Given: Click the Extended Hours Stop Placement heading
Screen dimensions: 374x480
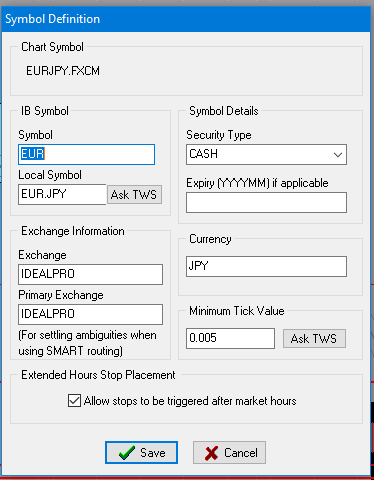Looking at the screenshot, I should (98, 375).
